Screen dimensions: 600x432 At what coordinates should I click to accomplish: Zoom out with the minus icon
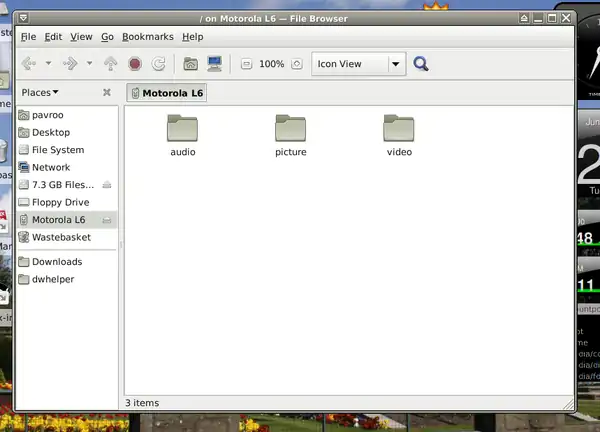[246, 64]
